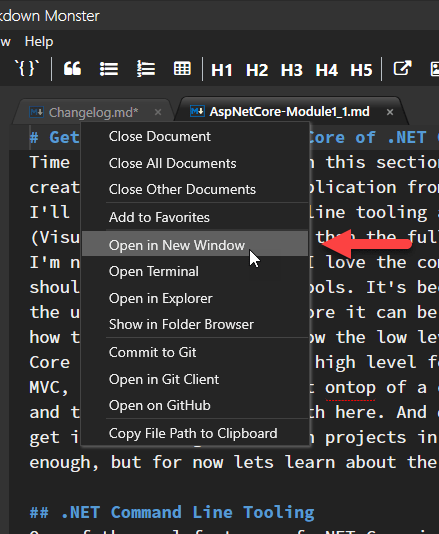Screen dimensions: 439x534
Task: Apply H5 heading formatting
Action: click(361, 70)
